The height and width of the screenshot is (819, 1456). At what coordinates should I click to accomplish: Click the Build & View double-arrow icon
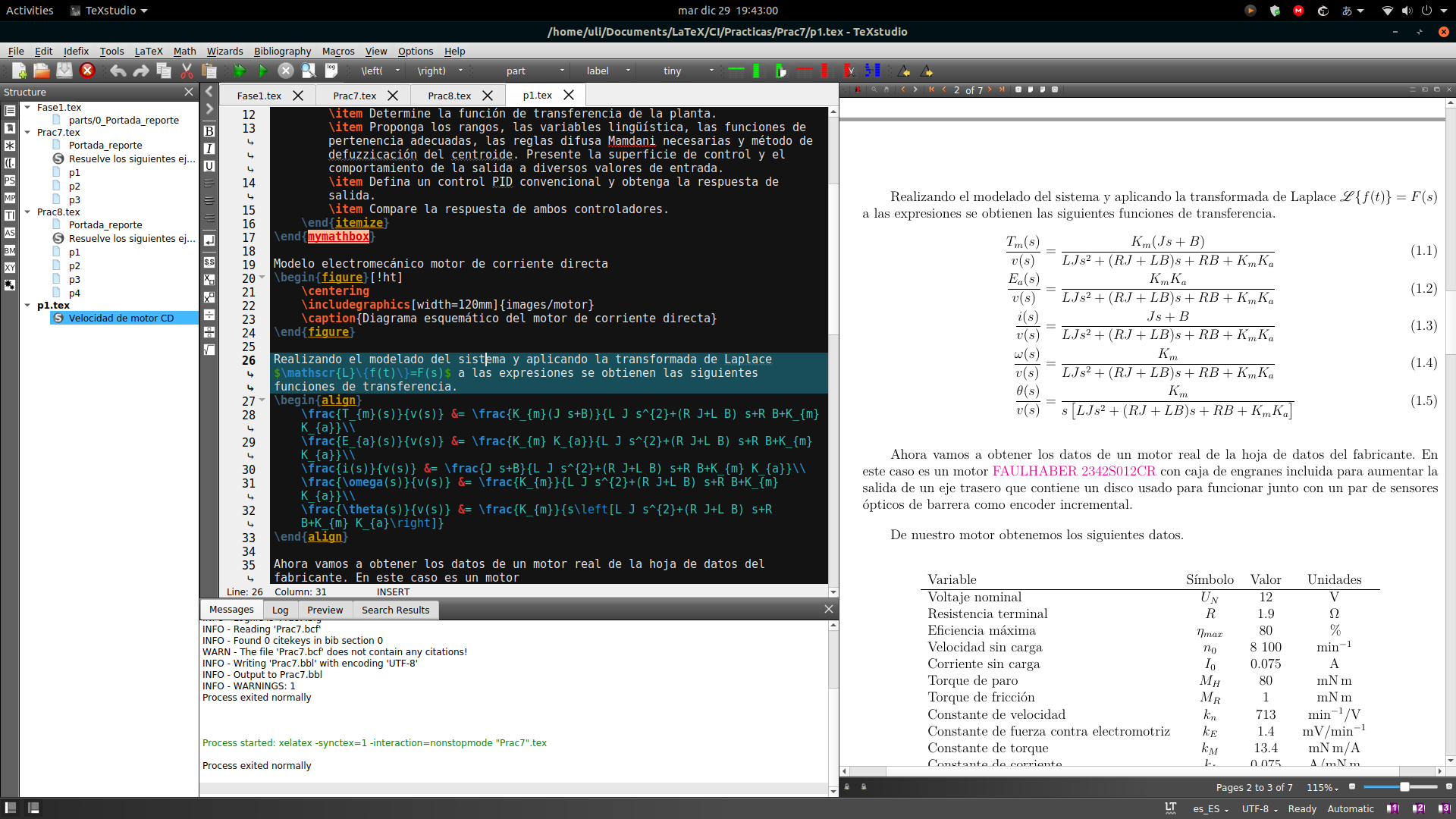(240, 71)
